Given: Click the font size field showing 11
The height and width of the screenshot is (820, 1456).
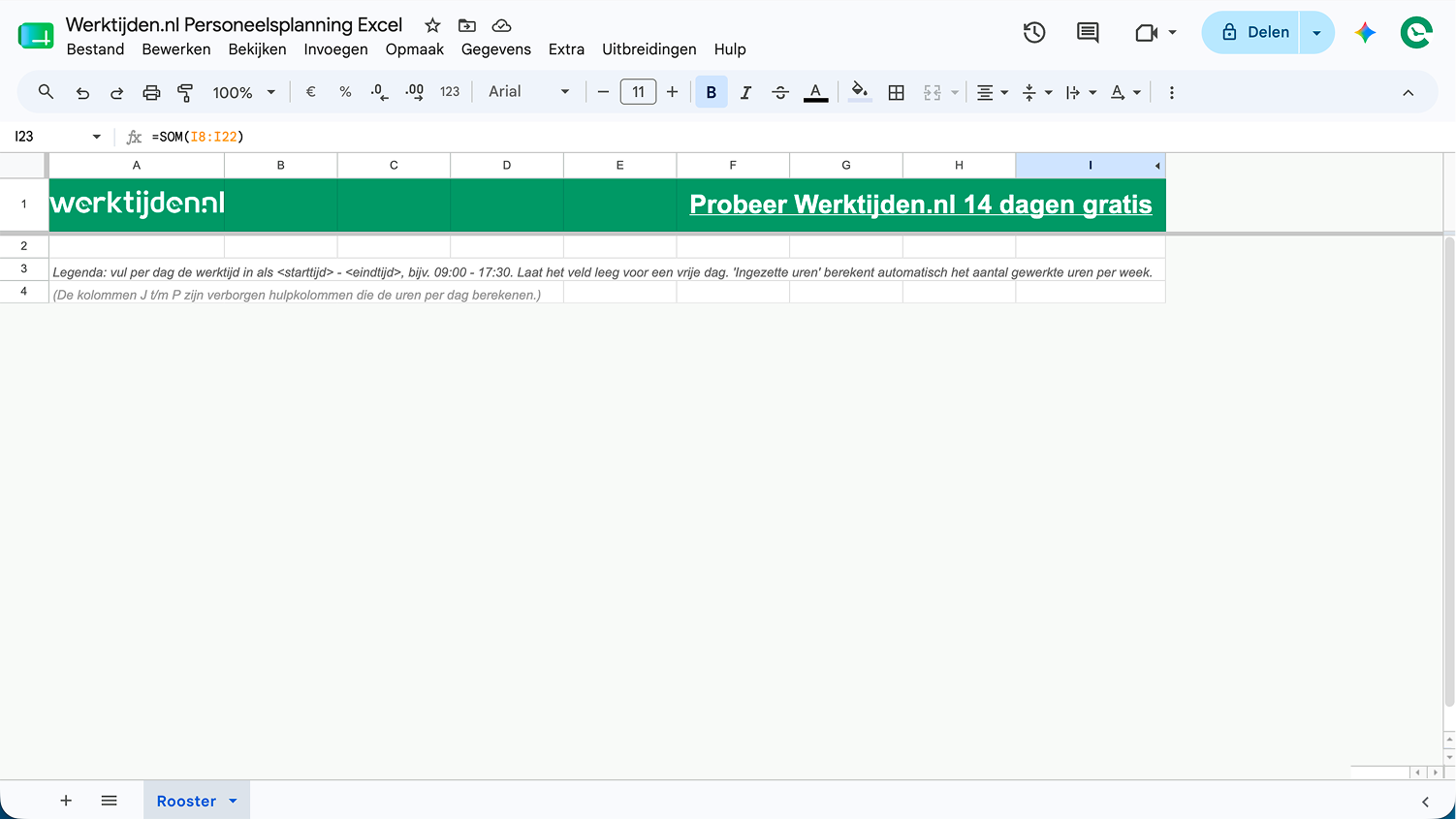Looking at the screenshot, I should [638, 92].
